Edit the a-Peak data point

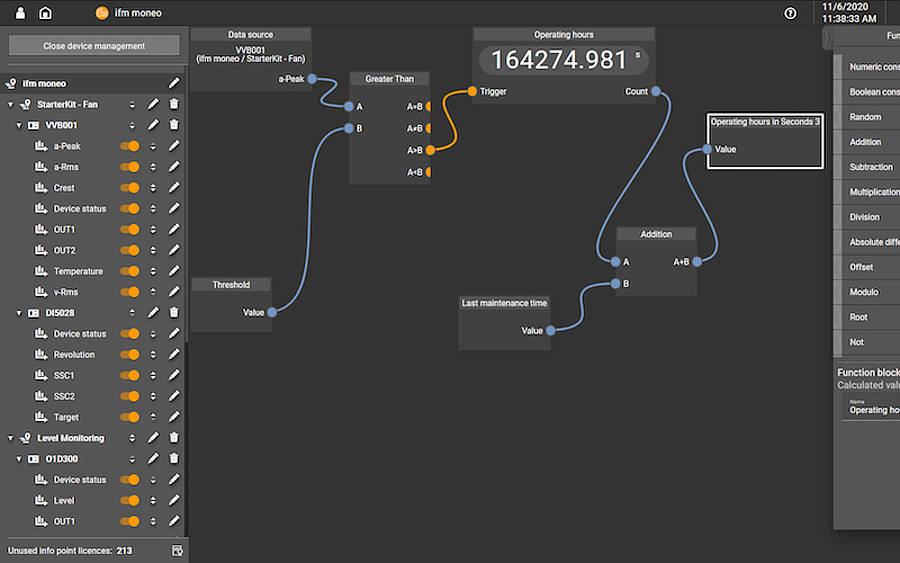pyautogui.click(x=174, y=146)
